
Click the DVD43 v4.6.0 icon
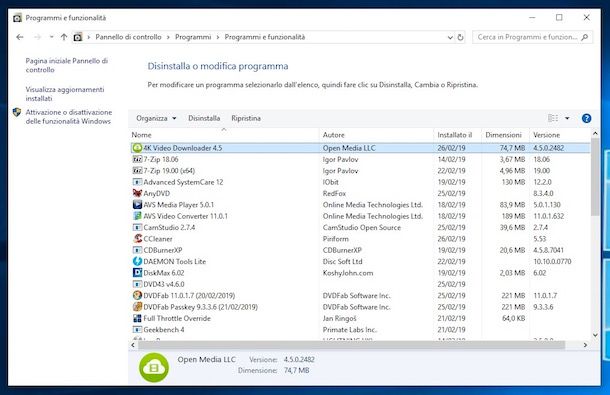point(137,284)
